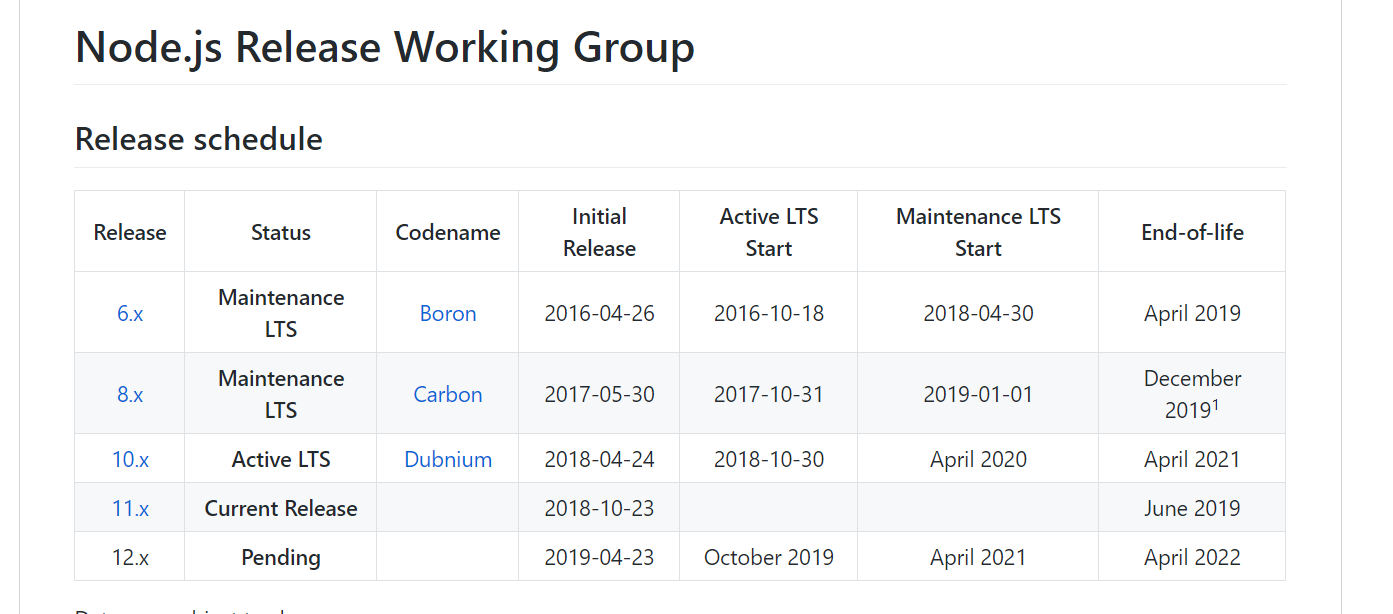Select the 12.x release cell
Viewport: 1393px width, 614px height.
(x=130, y=557)
